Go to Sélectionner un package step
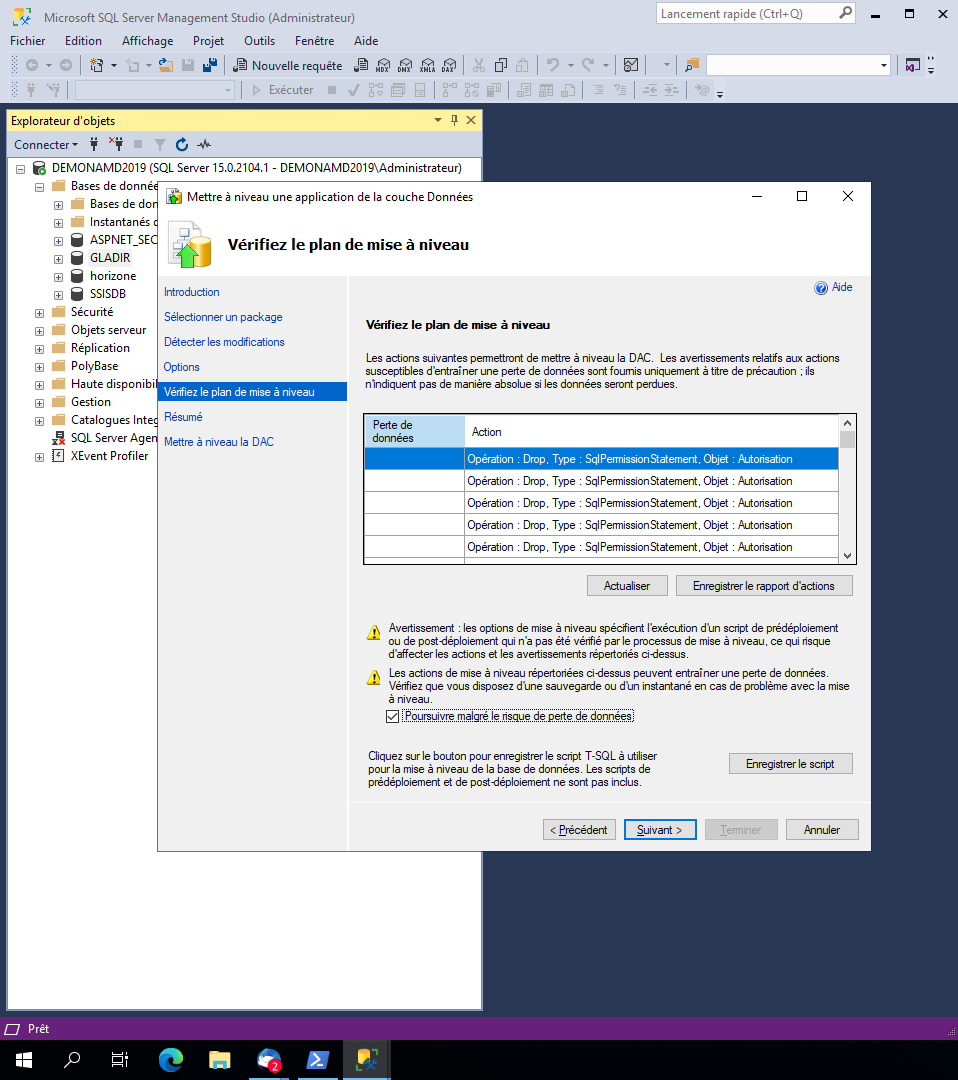Viewport: 958px width, 1080px height. (223, 317)
